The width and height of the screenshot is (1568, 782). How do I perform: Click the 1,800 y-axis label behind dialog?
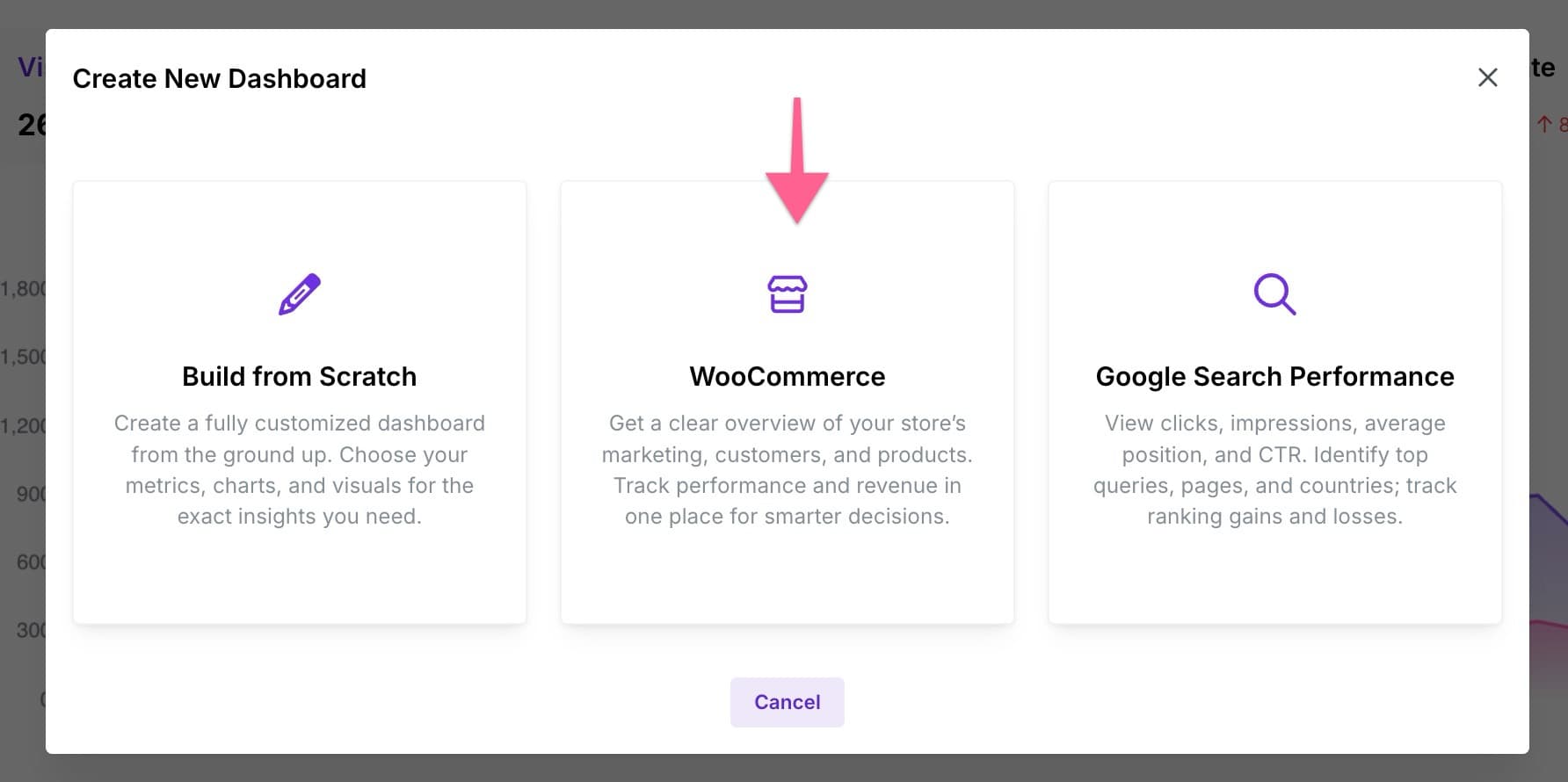tap(23, 288)
